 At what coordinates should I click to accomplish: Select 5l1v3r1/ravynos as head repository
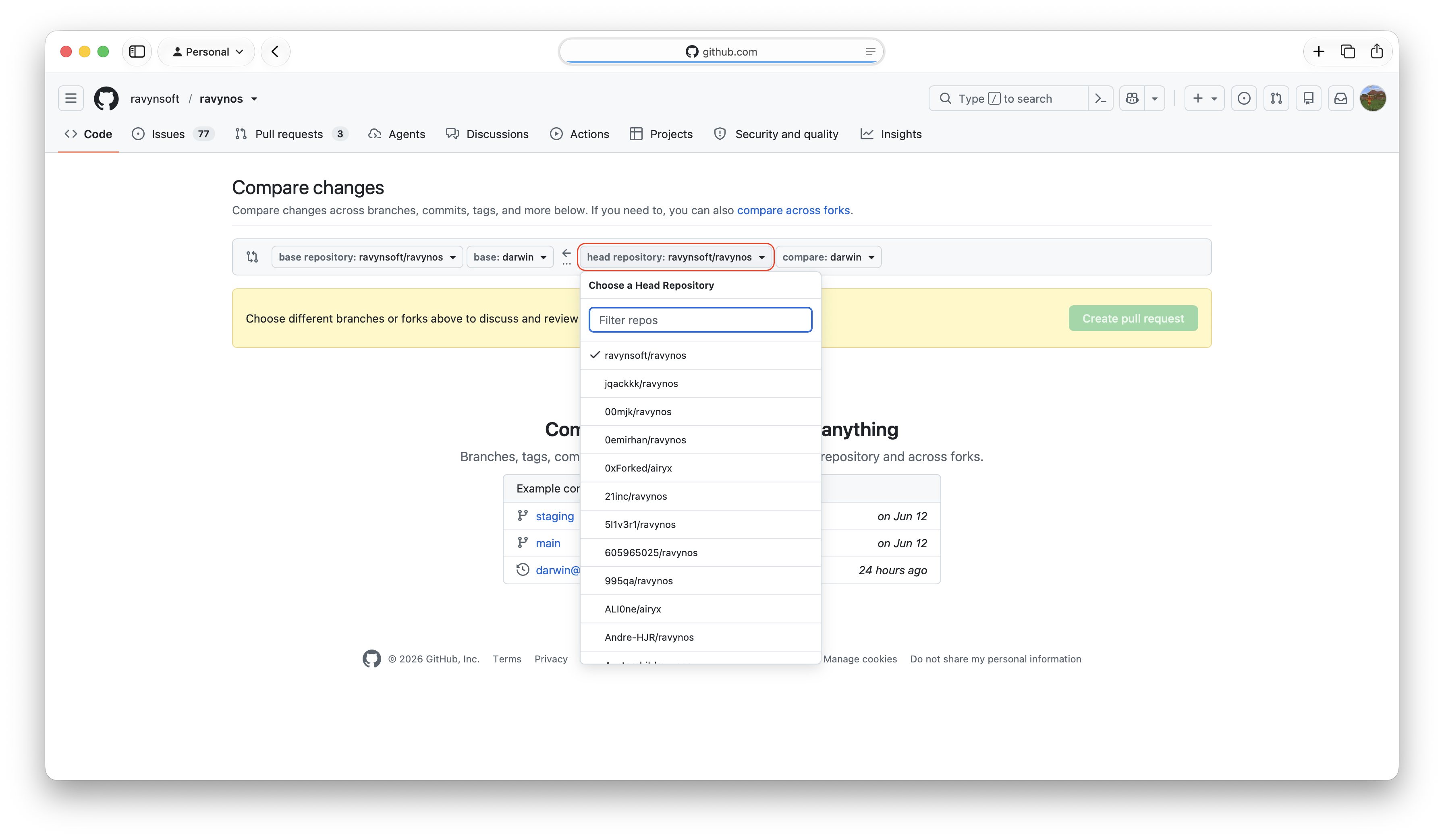click(700, 525)
